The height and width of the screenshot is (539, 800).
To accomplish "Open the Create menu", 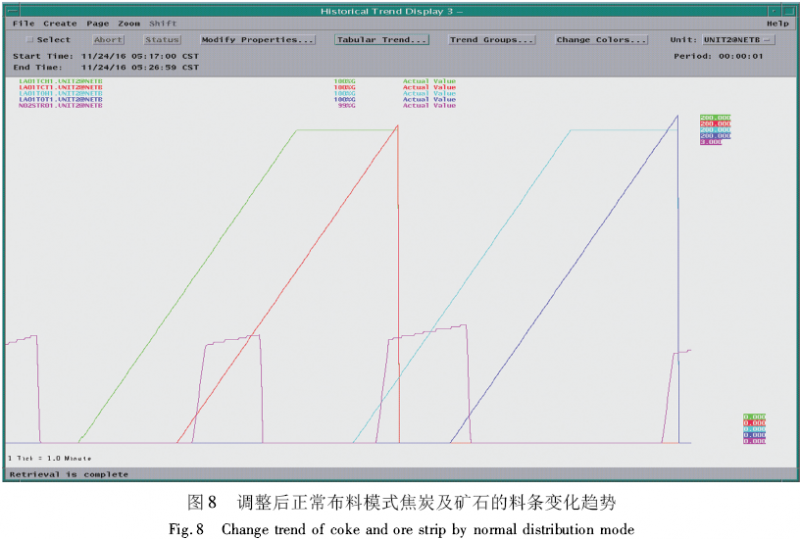I will [x=60, y=23].
